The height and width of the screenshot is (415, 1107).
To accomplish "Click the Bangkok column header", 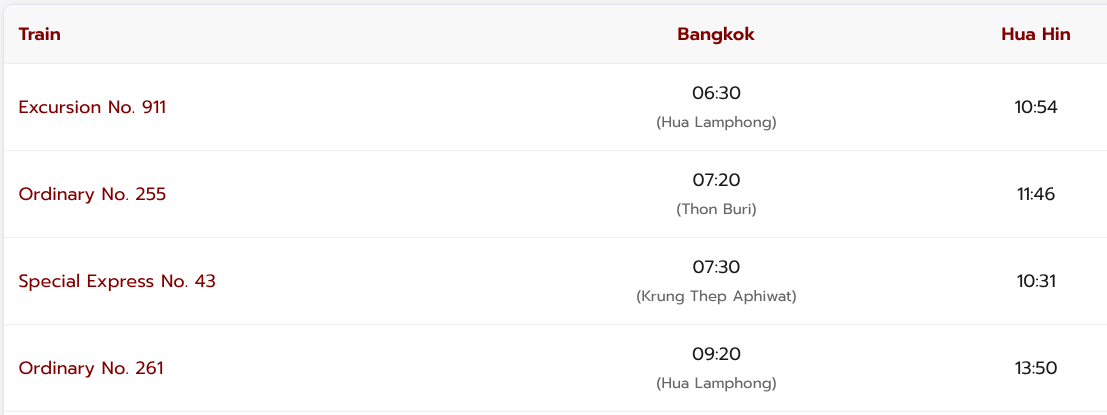I will (716, 34).
